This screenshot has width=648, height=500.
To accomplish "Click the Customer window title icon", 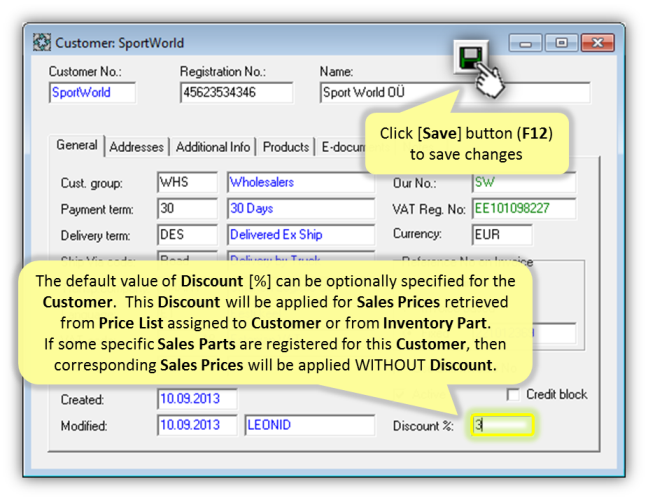I will [x=42, y=43].
